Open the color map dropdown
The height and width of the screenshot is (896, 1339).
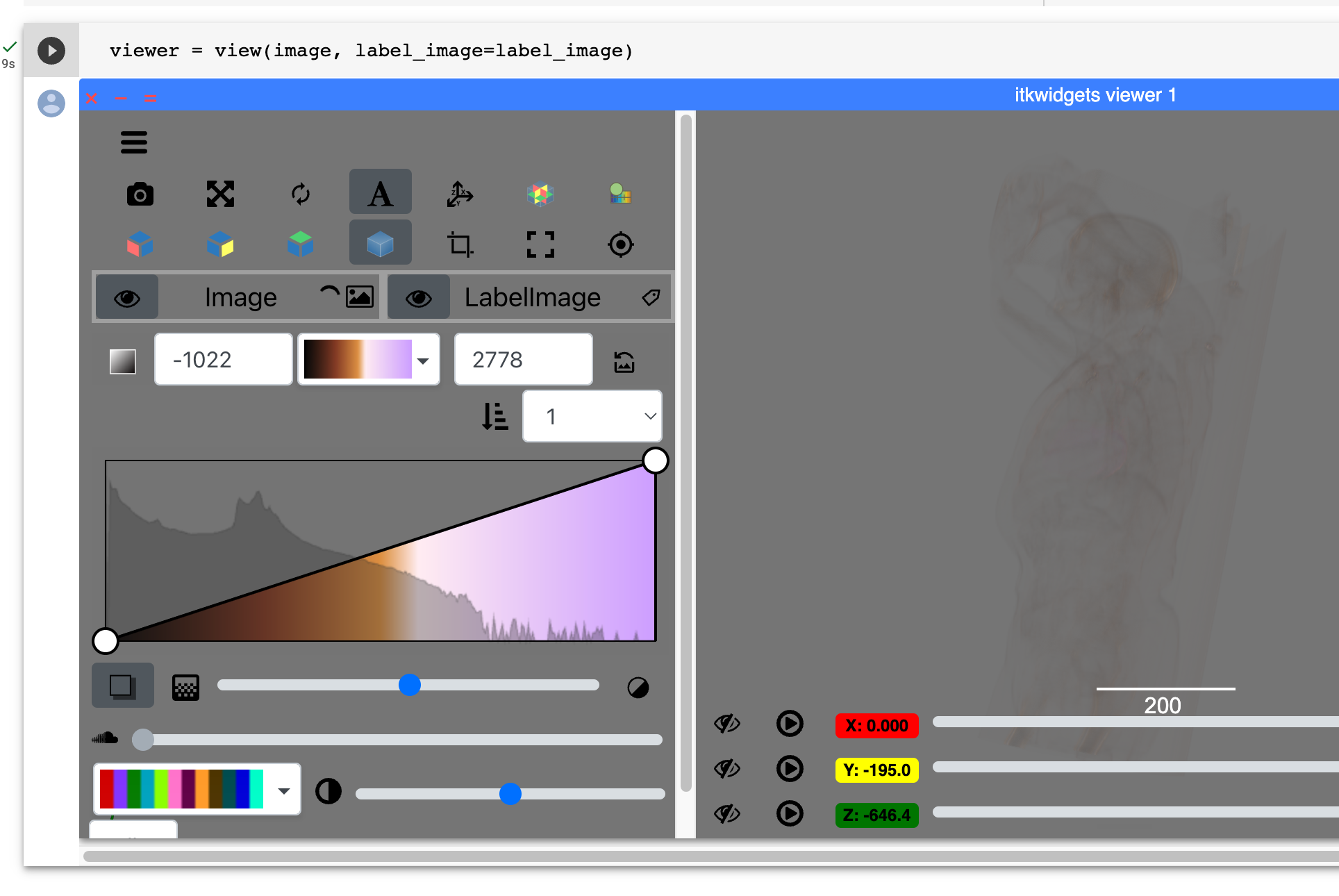coord(369,359)
